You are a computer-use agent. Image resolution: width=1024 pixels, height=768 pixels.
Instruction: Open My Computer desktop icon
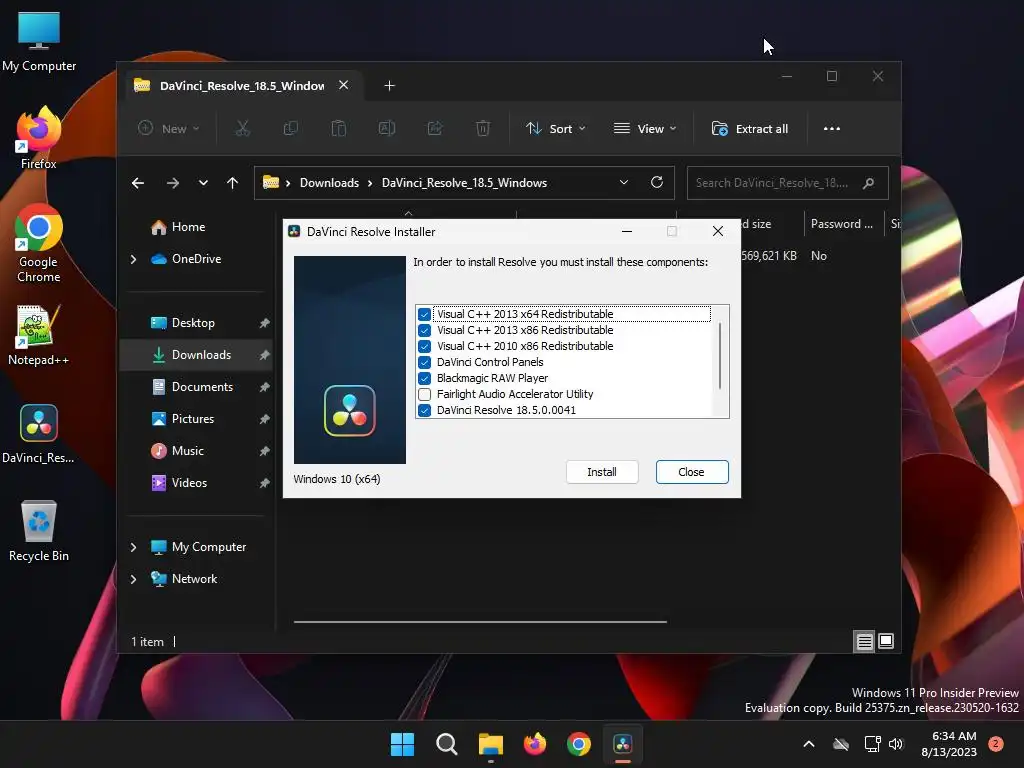[39, 41]
